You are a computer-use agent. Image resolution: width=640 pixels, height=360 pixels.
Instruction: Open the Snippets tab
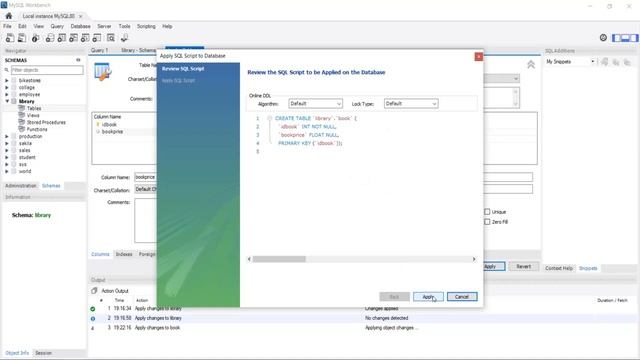[588, 268]
